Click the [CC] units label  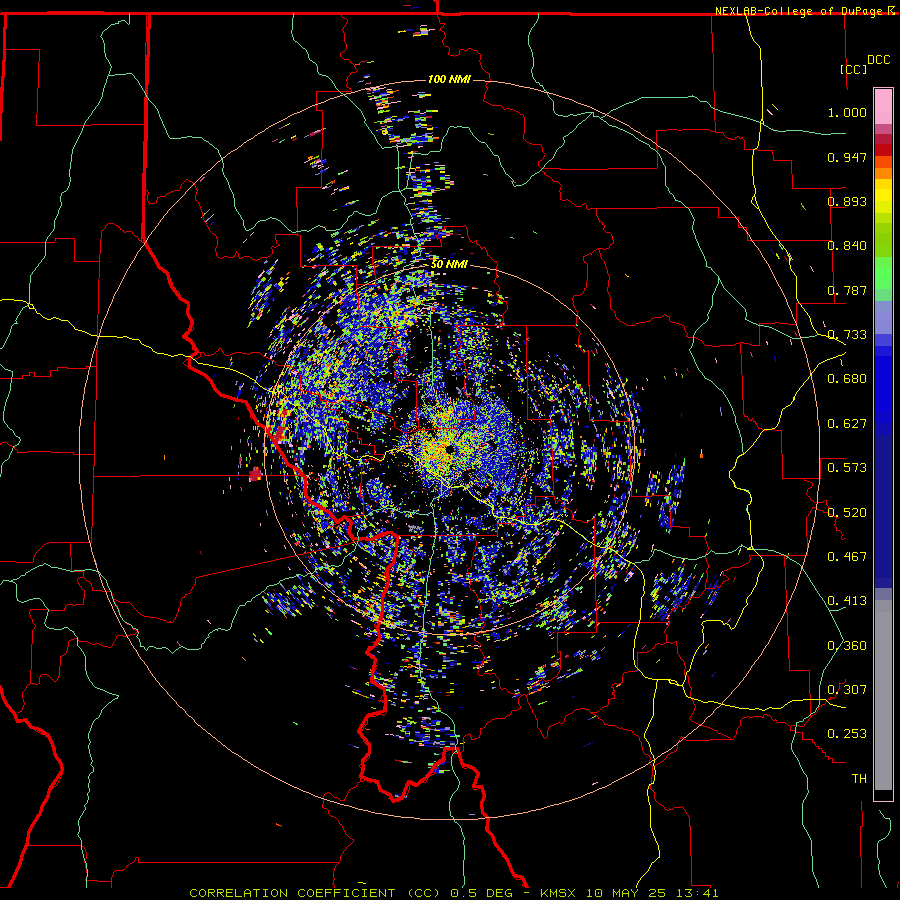coord(853,69)
